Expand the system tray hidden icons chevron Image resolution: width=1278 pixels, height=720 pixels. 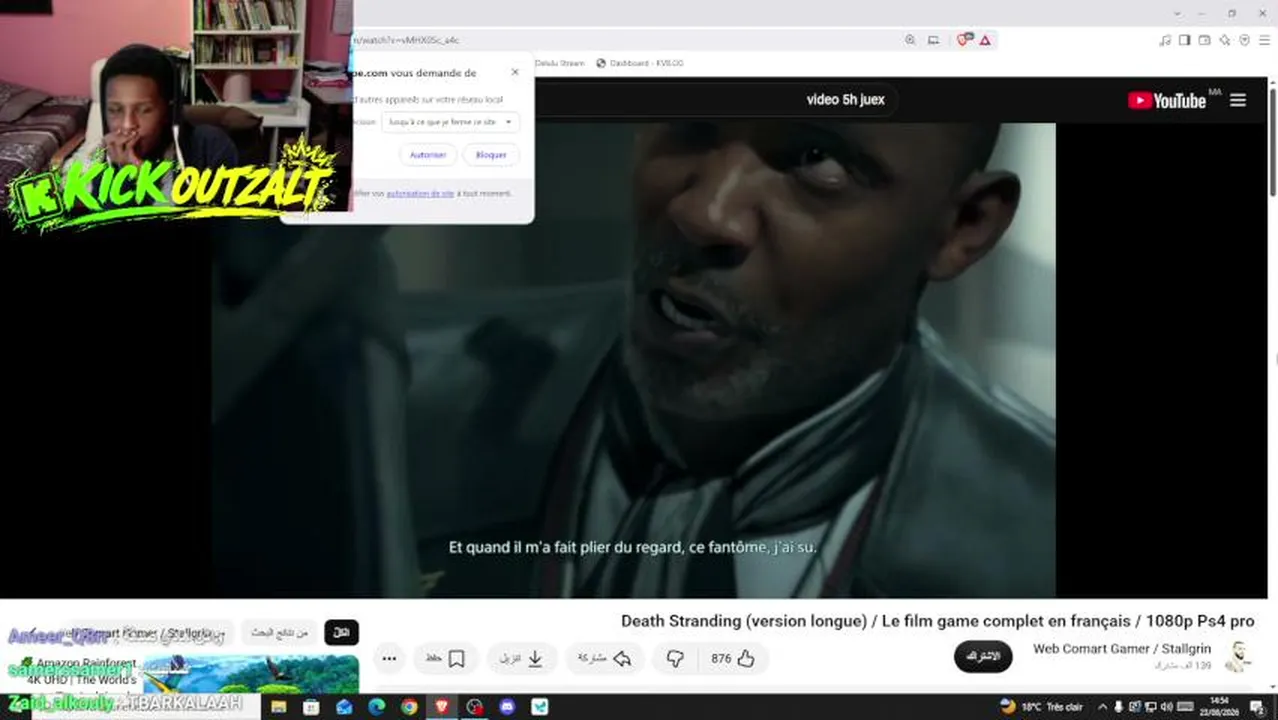pos(1103,707)
